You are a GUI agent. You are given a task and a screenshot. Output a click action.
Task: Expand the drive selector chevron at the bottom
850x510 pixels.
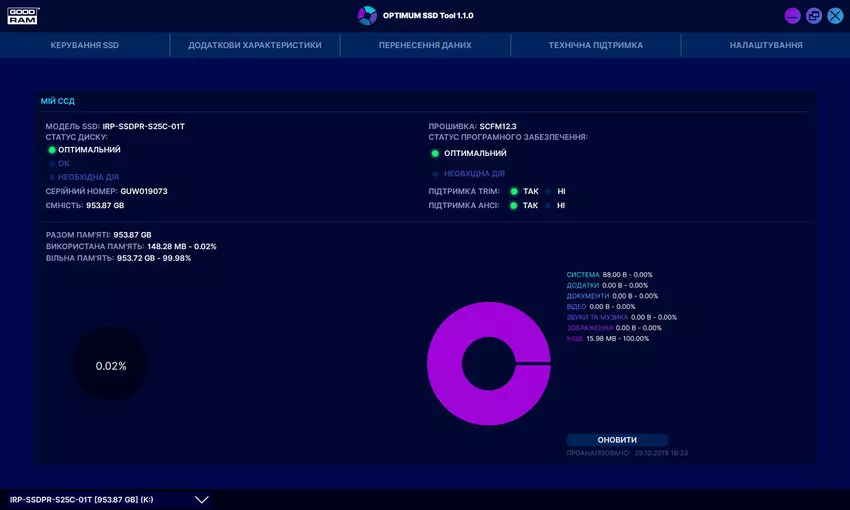pos(201,499)
